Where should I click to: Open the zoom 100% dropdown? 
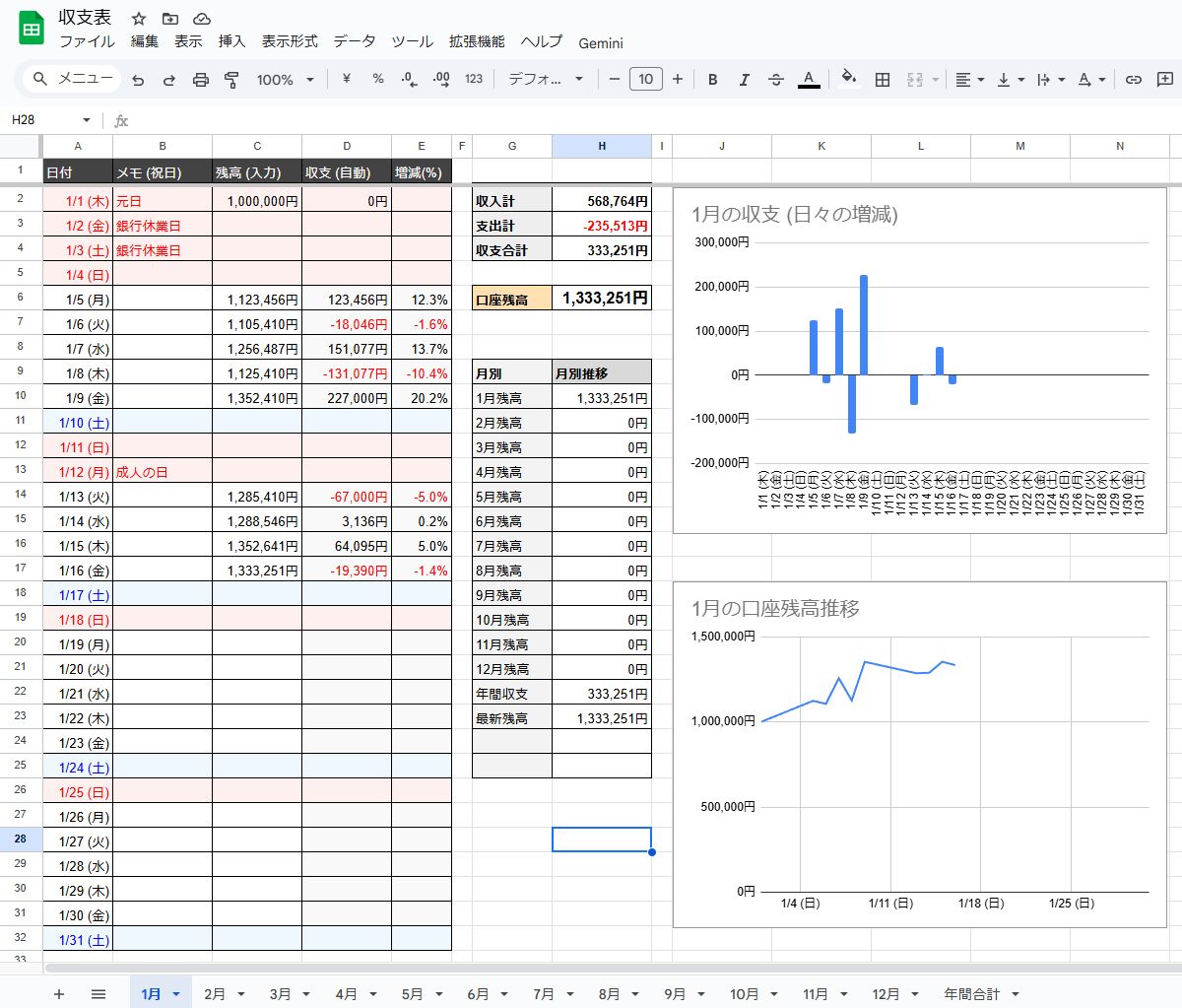[x=286, y=80]
